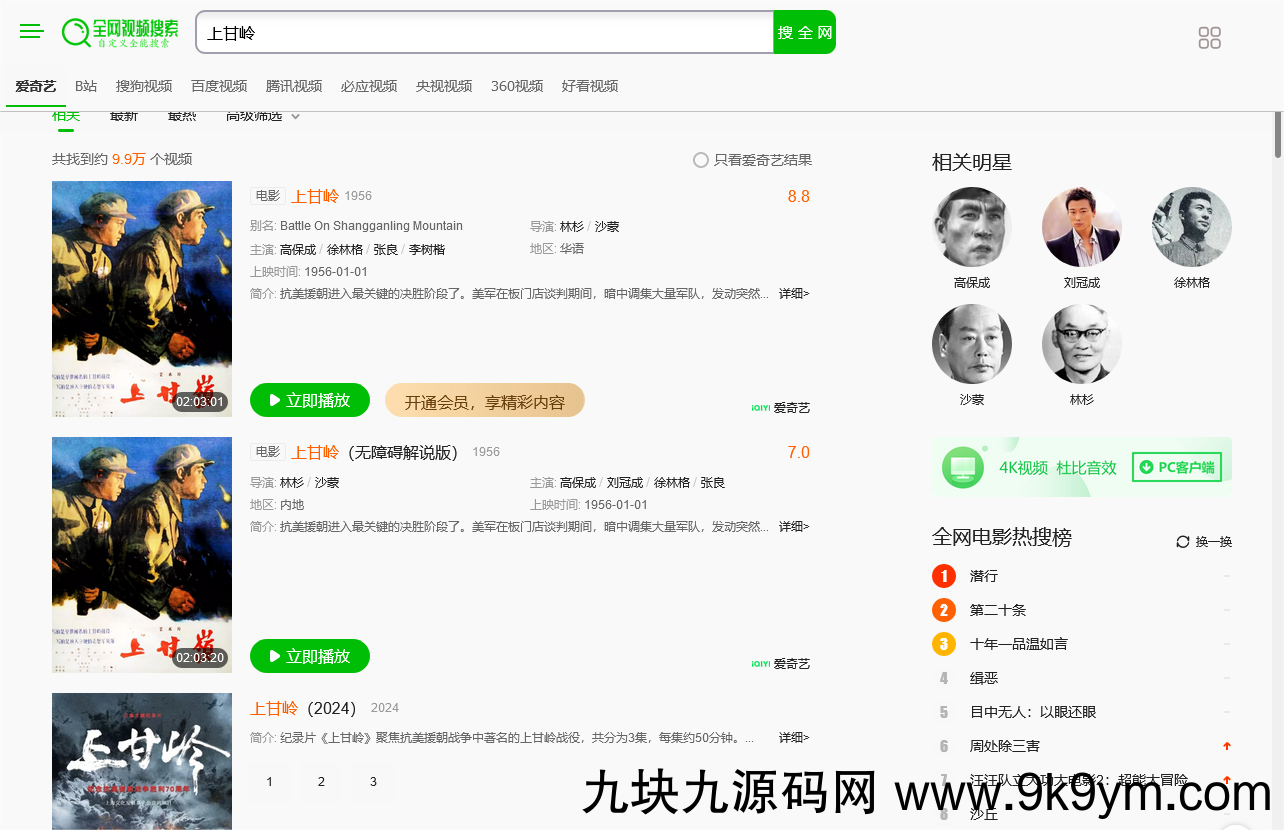Switch to 百度视频 tab
1284x830 pixels.
[x=219, y=86]
